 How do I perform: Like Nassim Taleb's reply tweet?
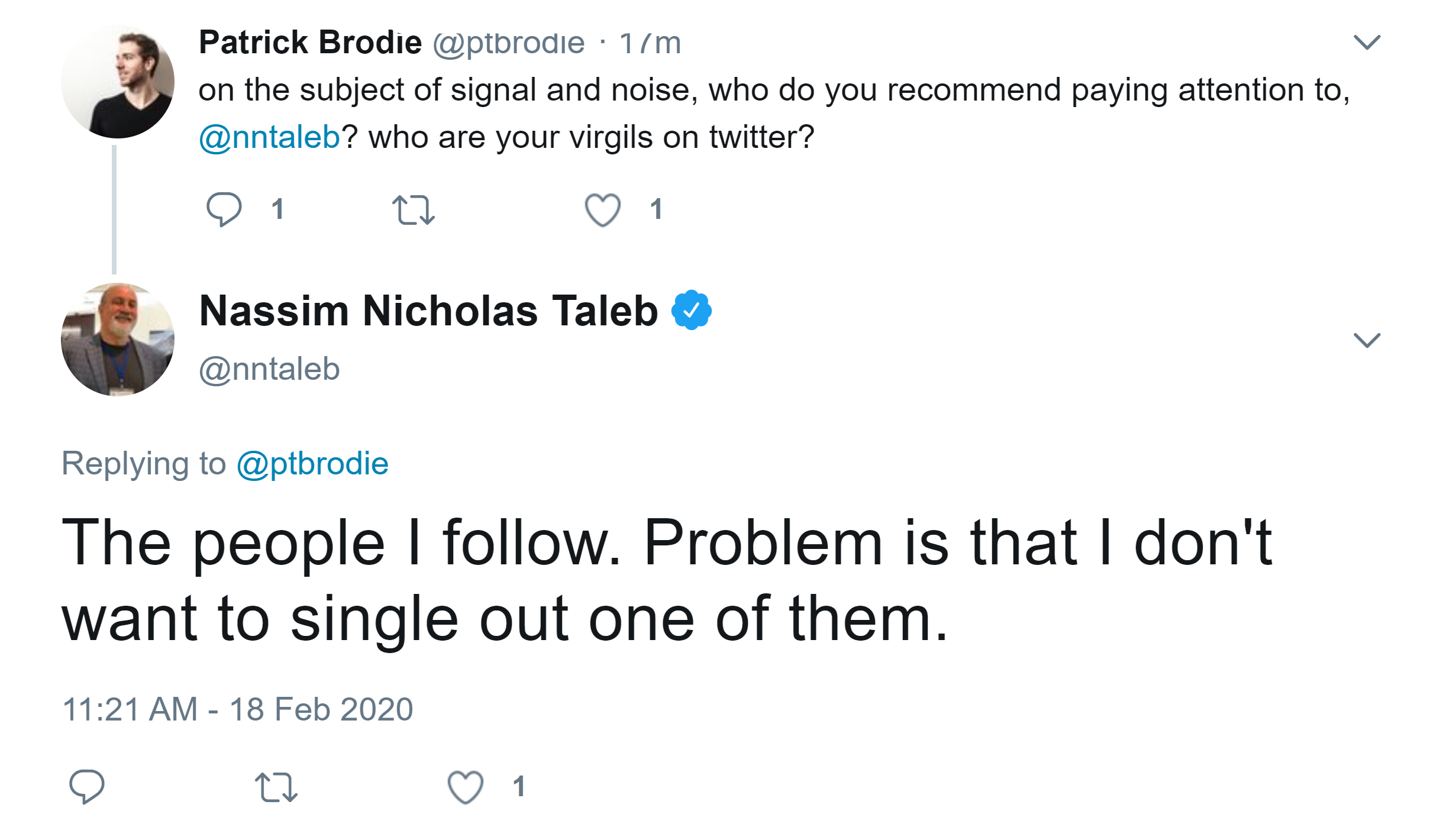pyautogui.click(x=466, y=787)
